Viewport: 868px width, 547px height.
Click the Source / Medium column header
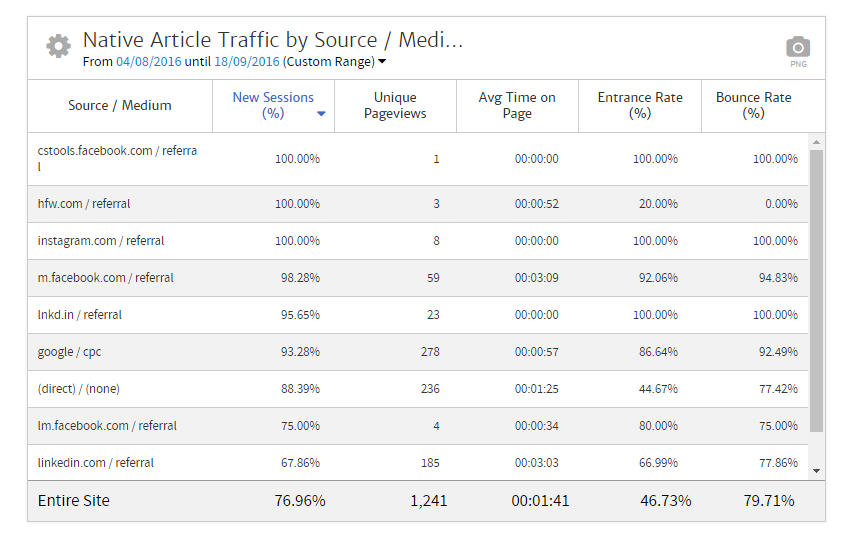pos(120,105)
